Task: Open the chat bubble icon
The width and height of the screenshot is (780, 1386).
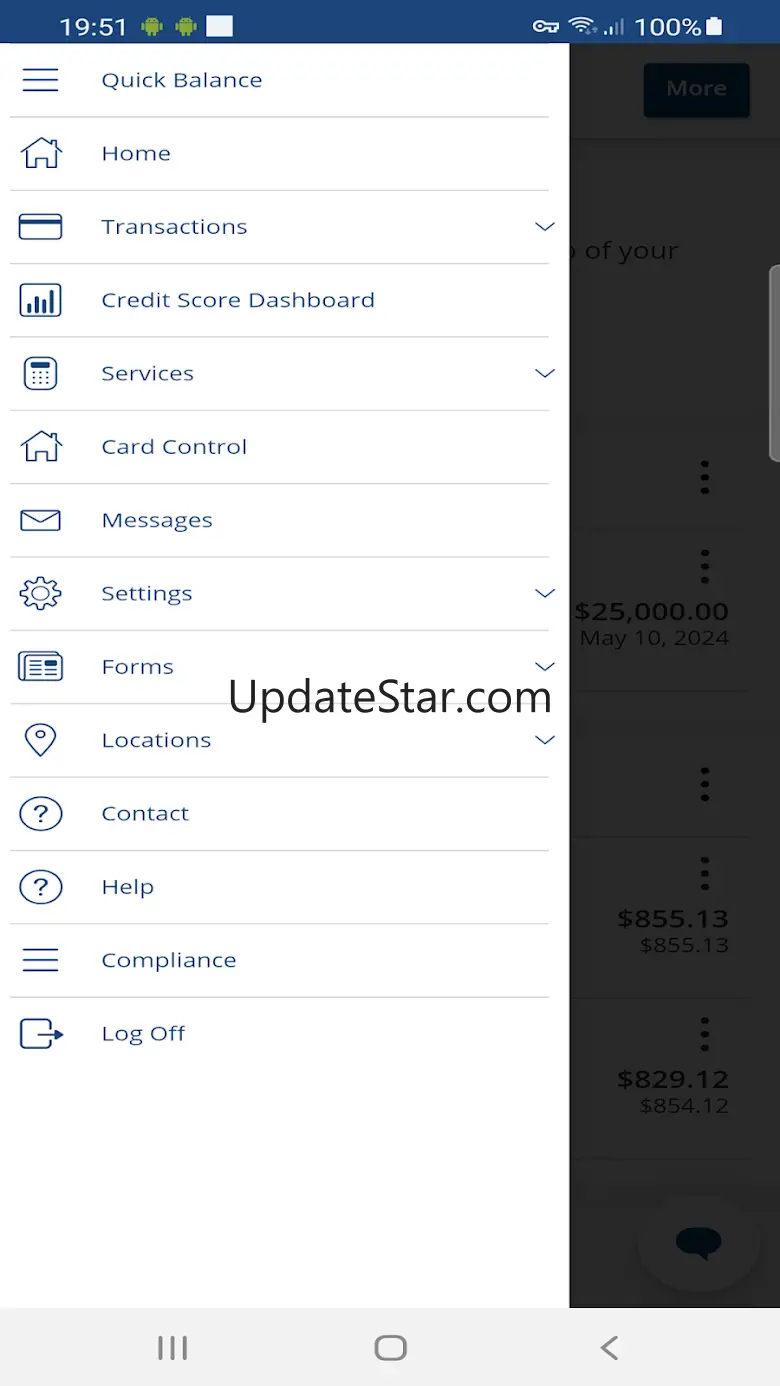Action: coord(698,1243)
